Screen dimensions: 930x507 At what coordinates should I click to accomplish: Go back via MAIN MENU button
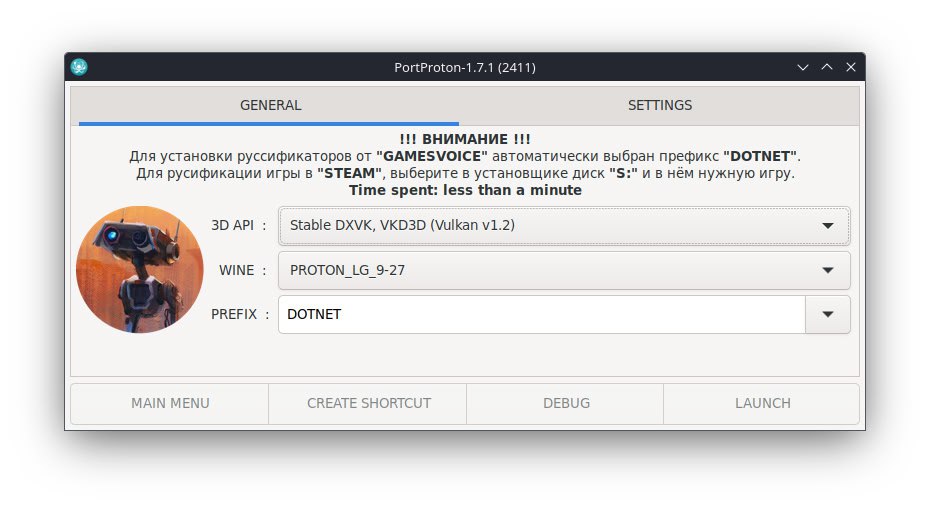(x=170, y=403)
